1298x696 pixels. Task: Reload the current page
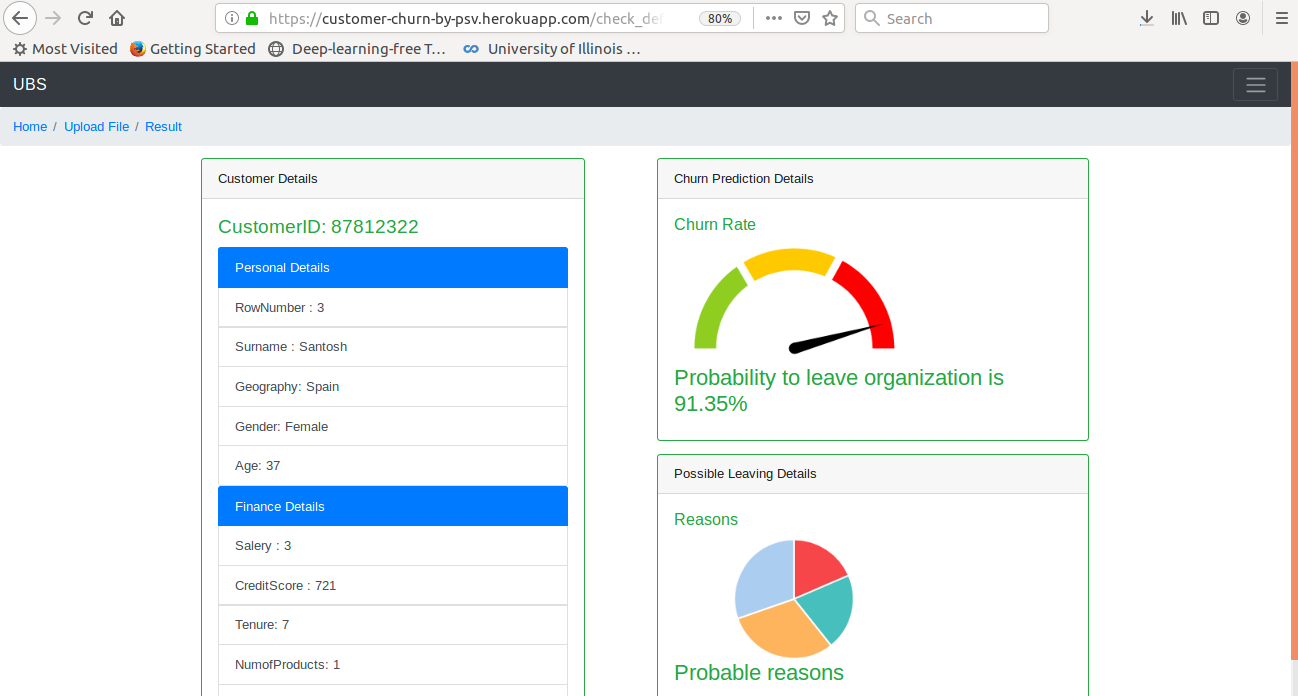(x=86, y=18)
